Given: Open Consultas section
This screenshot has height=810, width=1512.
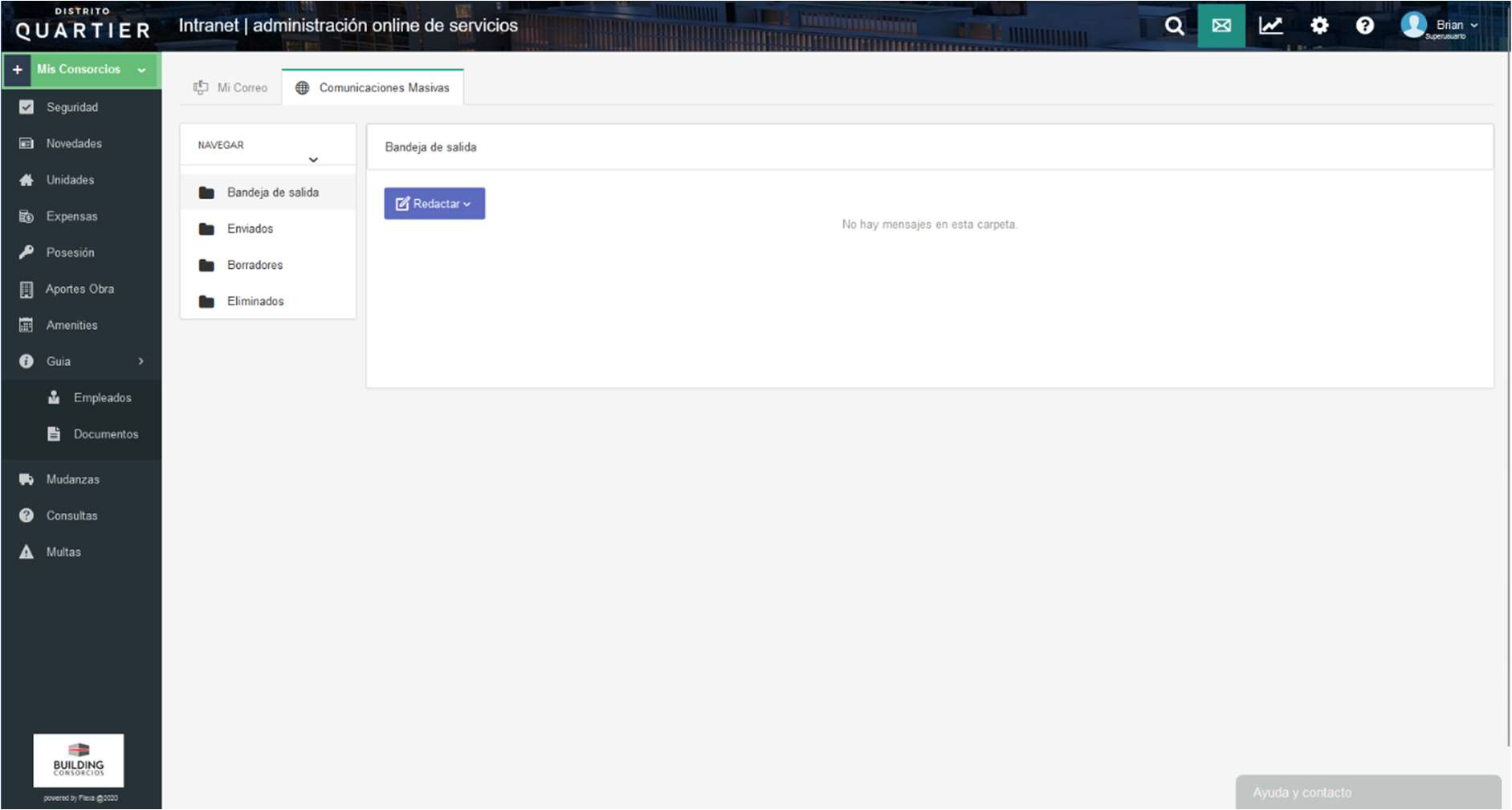Looking at the screenshot, I should click(x=71, y=515).
